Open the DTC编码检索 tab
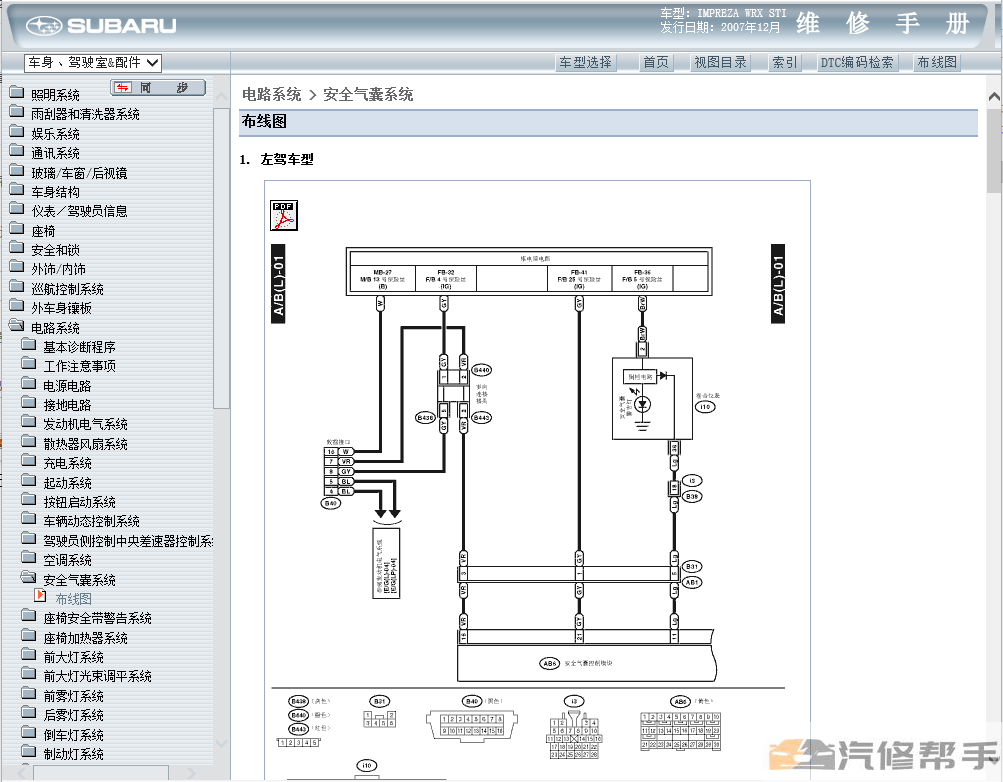This screenshot has width=1003, height=782. coord(857,62)
